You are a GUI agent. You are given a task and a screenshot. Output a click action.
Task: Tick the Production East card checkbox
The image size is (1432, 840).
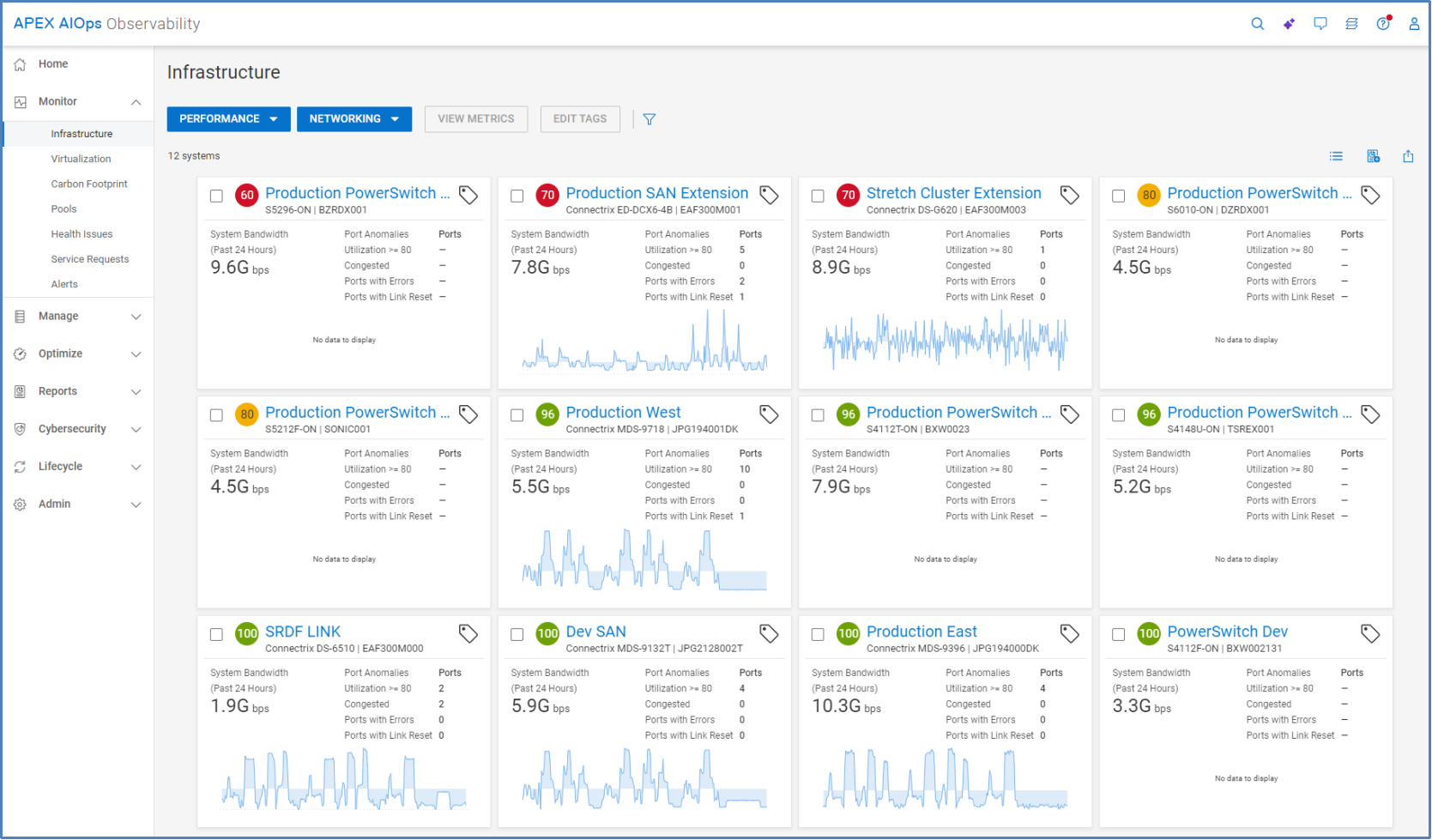818,635
